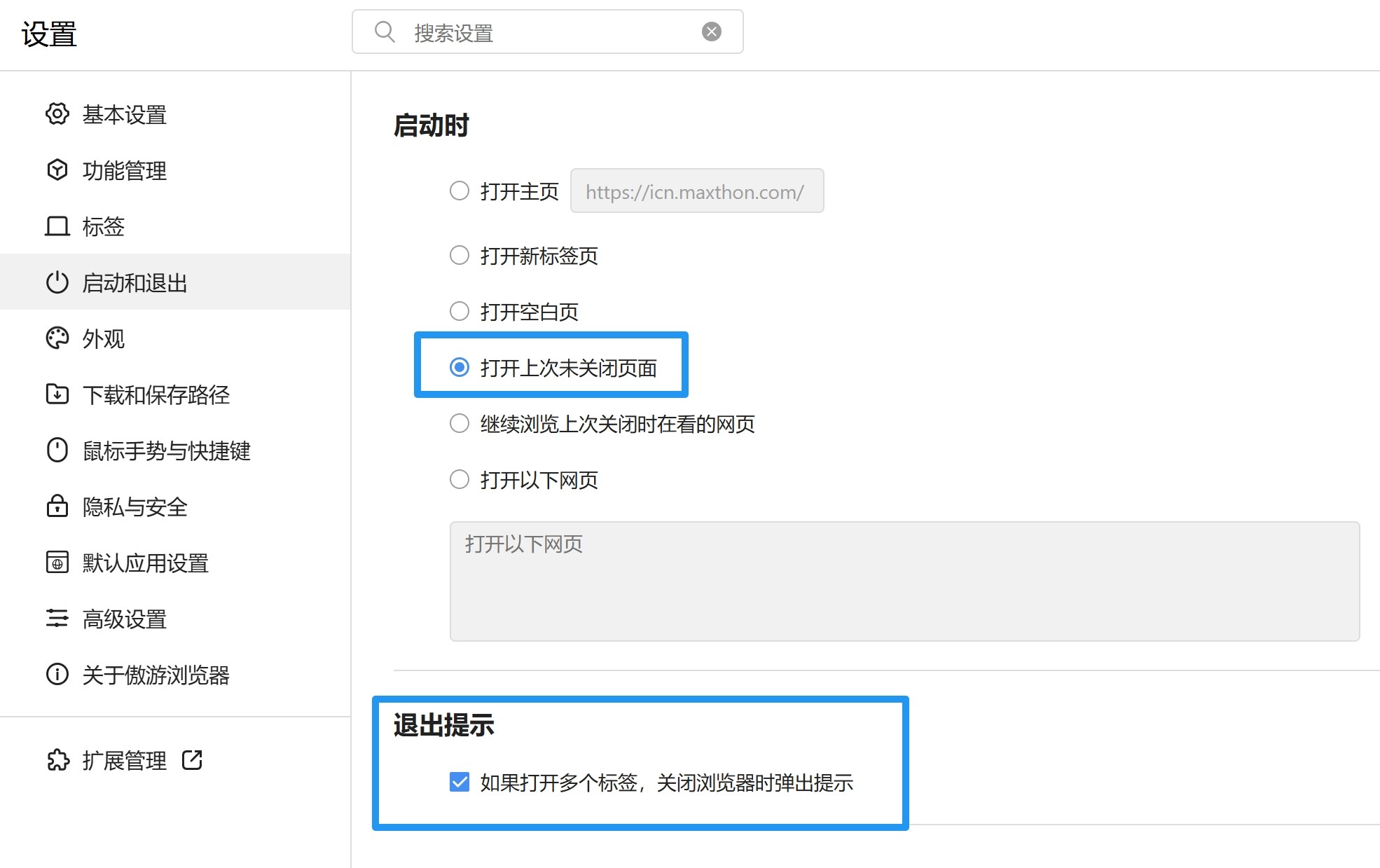1380x868 pixels.
Task: Enable 继续浏览上次关闭时在看的网页
Action: click(460, 423)
